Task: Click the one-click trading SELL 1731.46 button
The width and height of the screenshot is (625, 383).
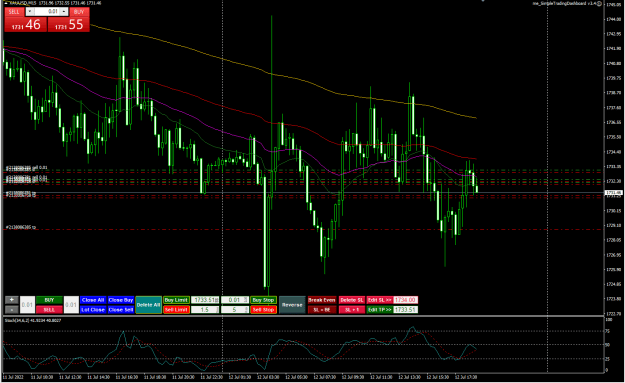Action: point(26,25)
